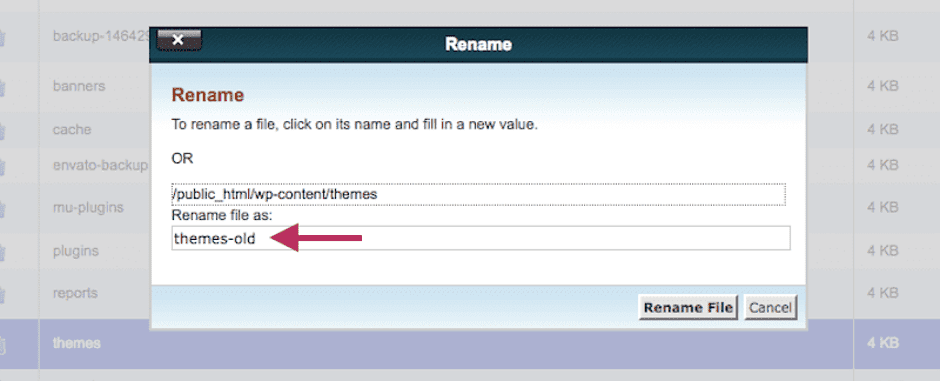The width and height of the screenshot is (940, 381).
Task: Confirm with the Rename File button
Action: 688,308
